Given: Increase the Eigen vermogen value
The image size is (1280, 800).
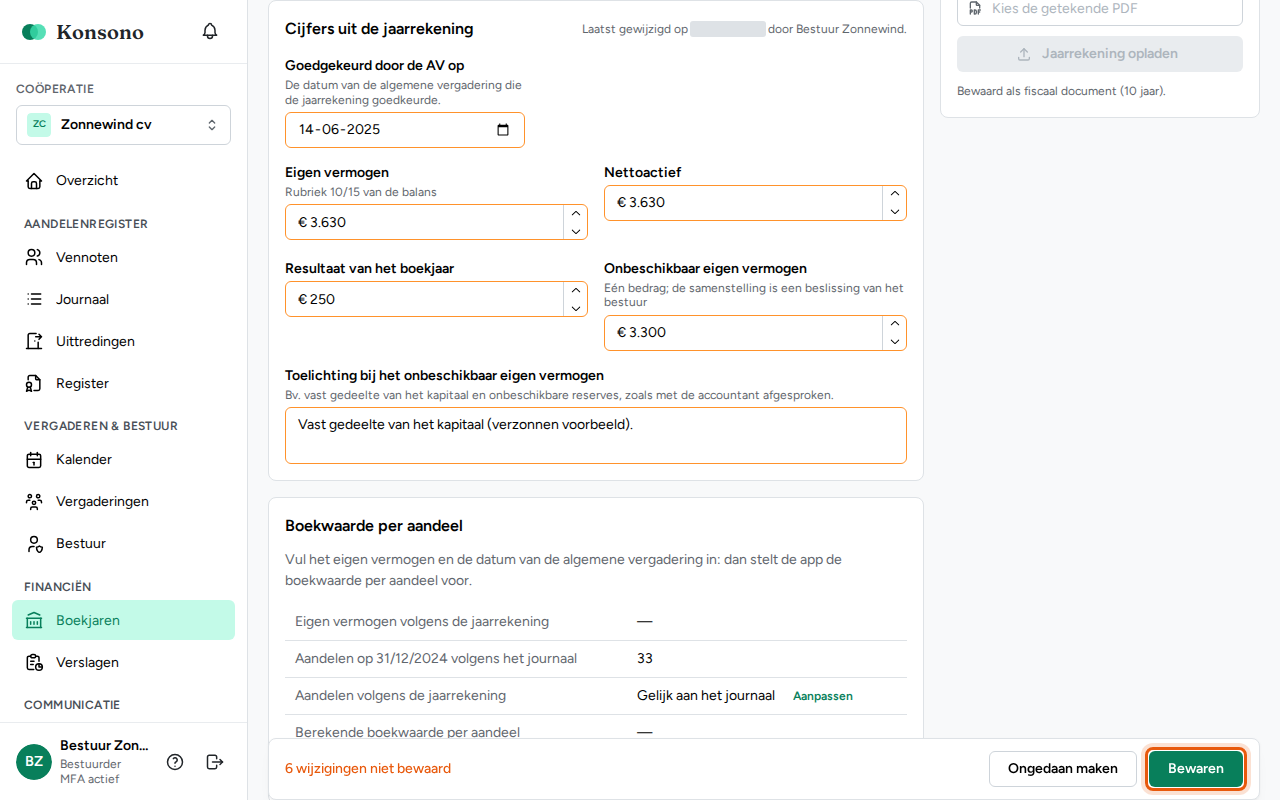Looking at the screenshot, I should pyautogui.click(x=575, y=213).
